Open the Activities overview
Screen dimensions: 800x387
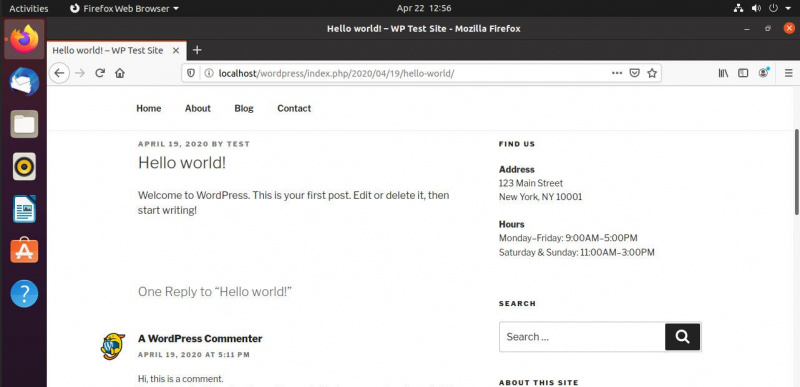pyautogui.click(x=29, y=8)
